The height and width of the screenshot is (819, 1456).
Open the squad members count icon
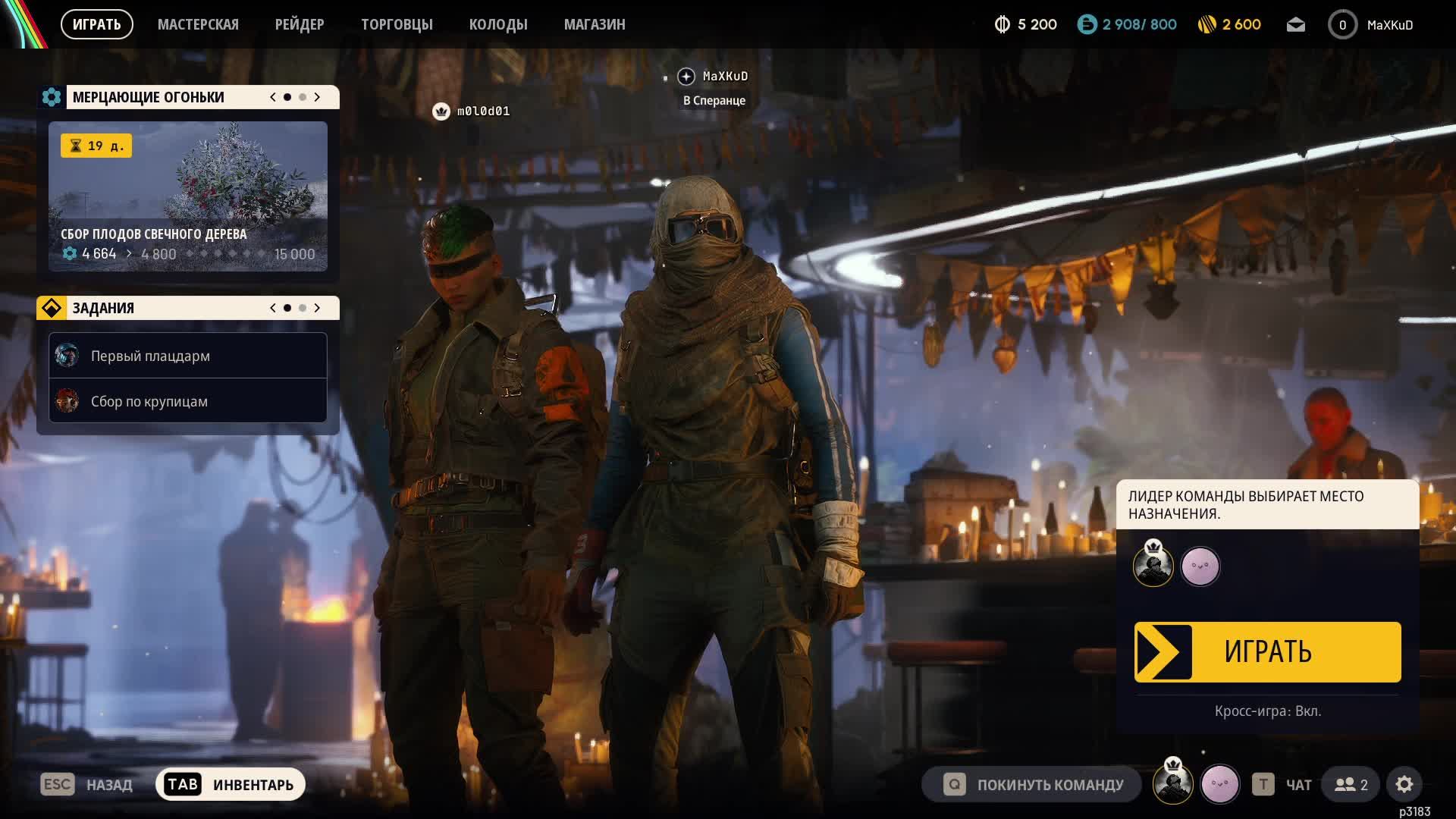[1351, 784]
